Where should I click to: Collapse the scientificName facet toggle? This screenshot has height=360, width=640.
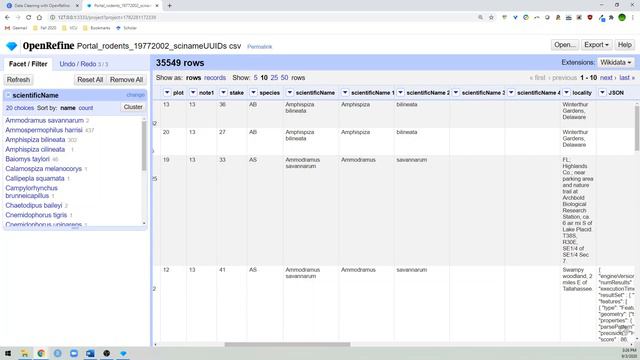(8, 95)
